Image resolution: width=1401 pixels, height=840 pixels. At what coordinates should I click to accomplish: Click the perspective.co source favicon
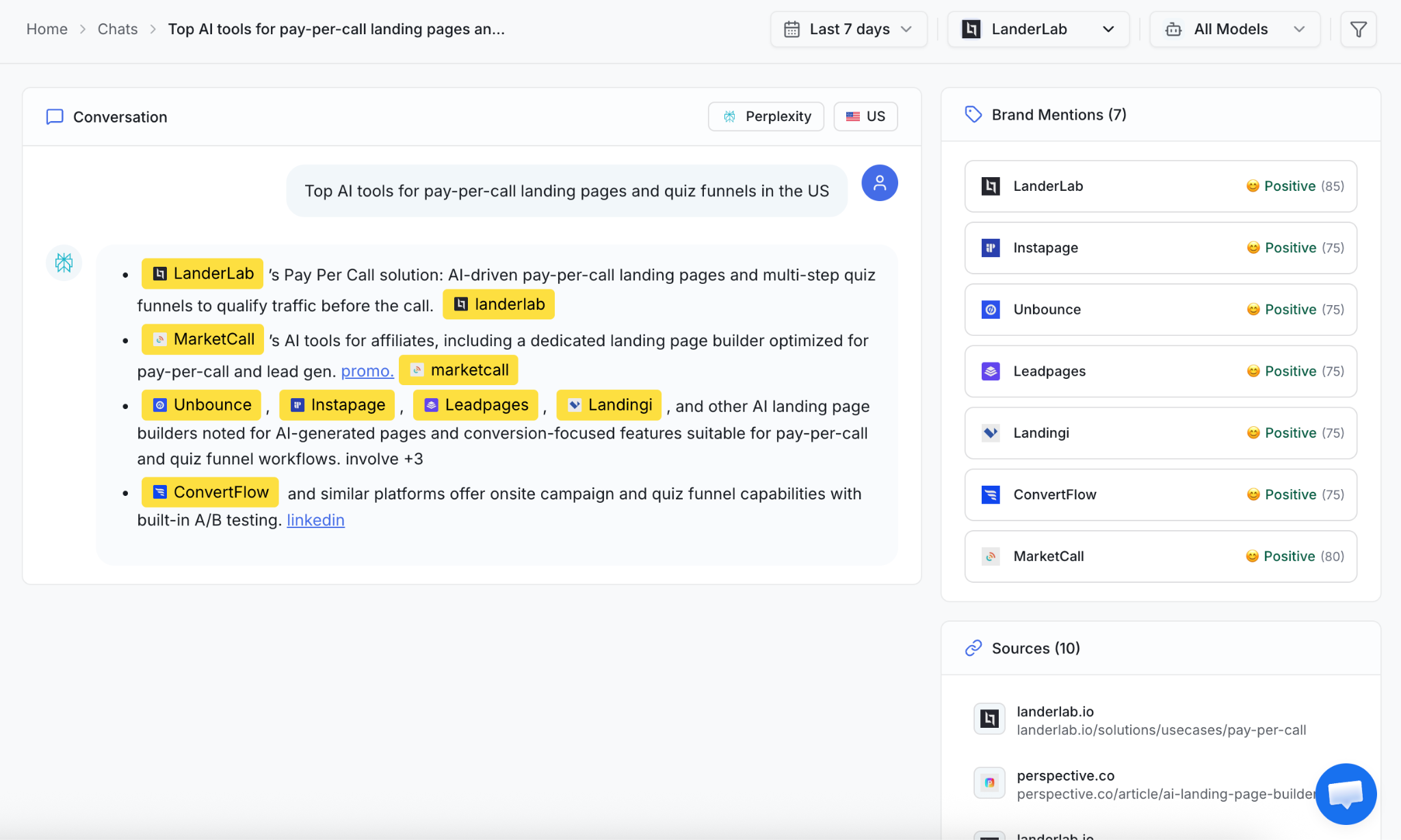pos(989,783)
